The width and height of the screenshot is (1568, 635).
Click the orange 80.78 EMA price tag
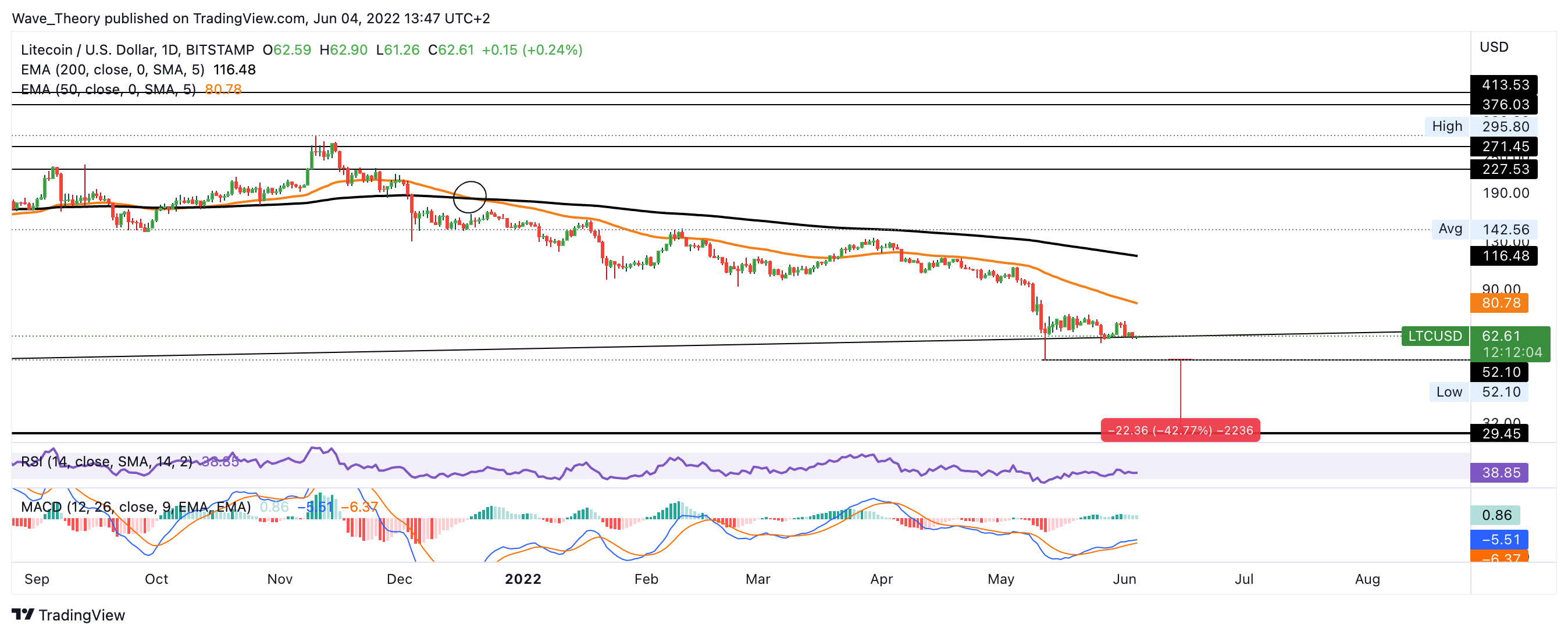(x=1499, y=302)
